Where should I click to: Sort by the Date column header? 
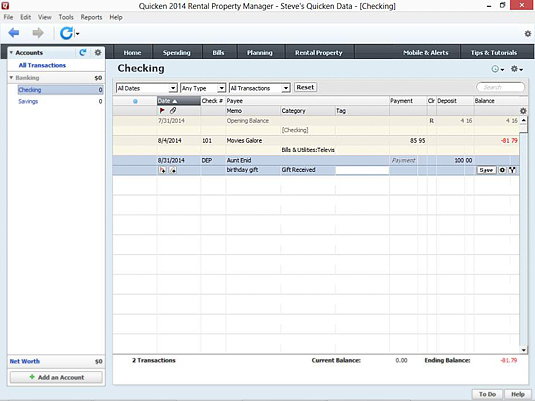(178, 101)
